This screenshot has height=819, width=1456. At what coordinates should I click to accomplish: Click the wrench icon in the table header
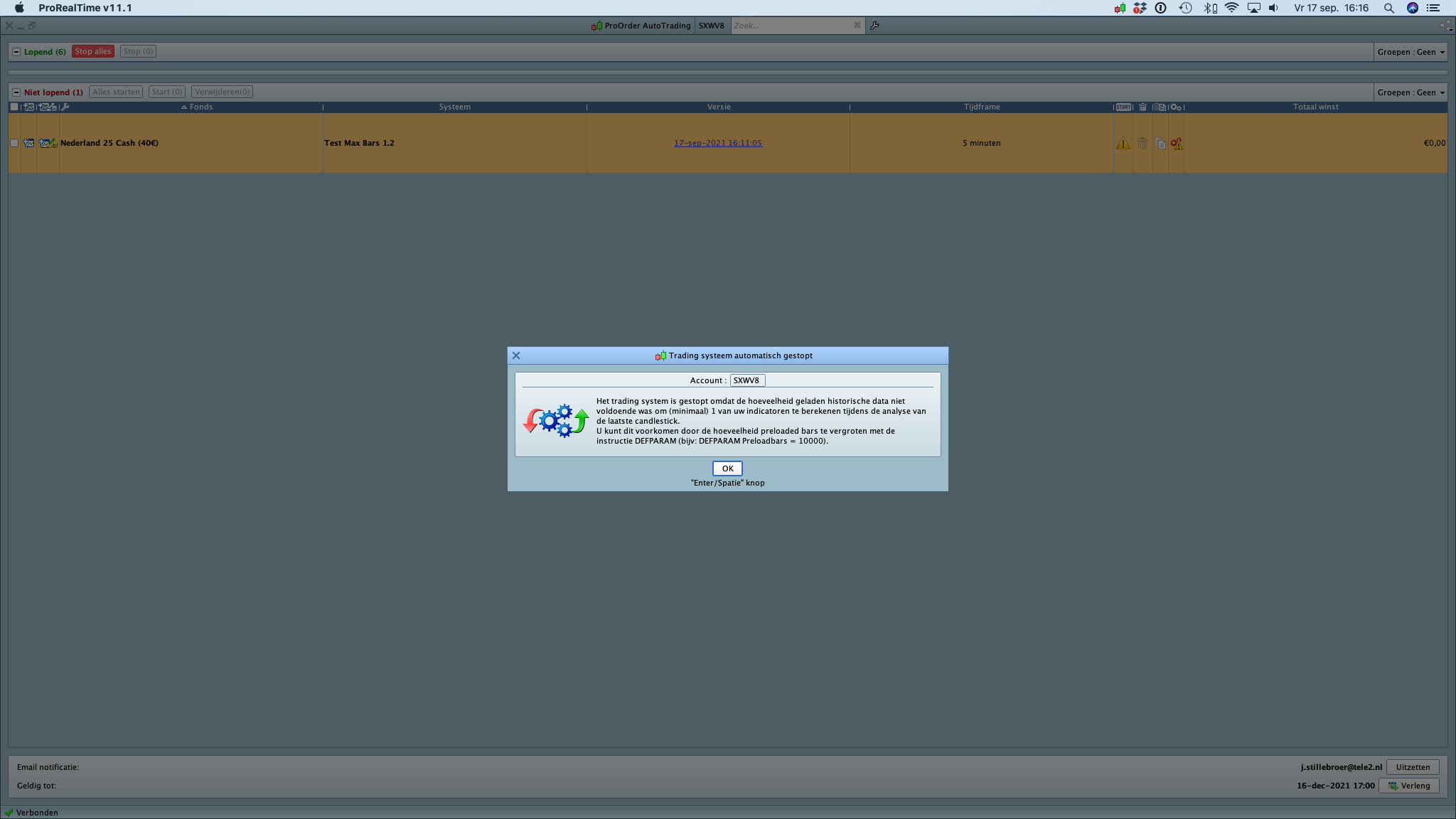point(65,107)
